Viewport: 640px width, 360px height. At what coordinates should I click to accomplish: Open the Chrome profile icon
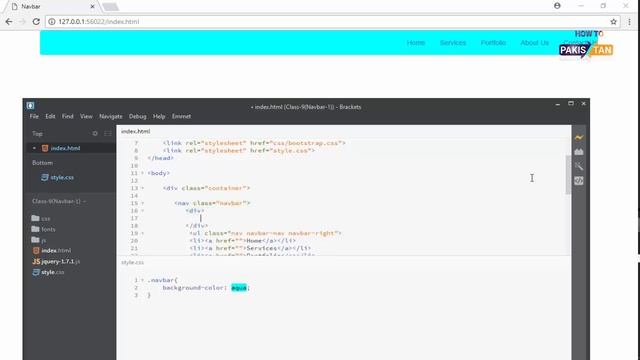click(557, 6)
